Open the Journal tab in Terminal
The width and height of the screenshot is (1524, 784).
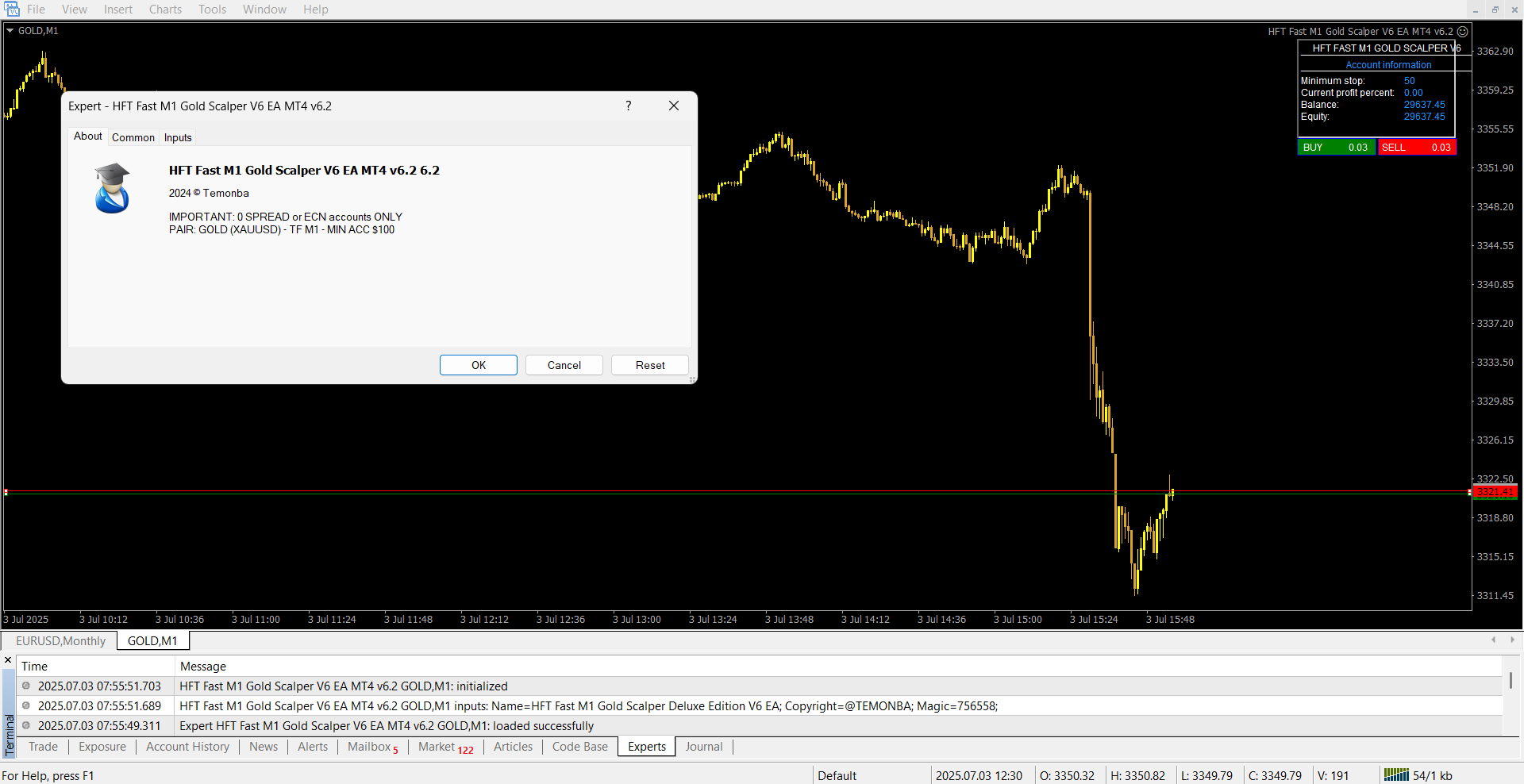[x=703, y=747]
